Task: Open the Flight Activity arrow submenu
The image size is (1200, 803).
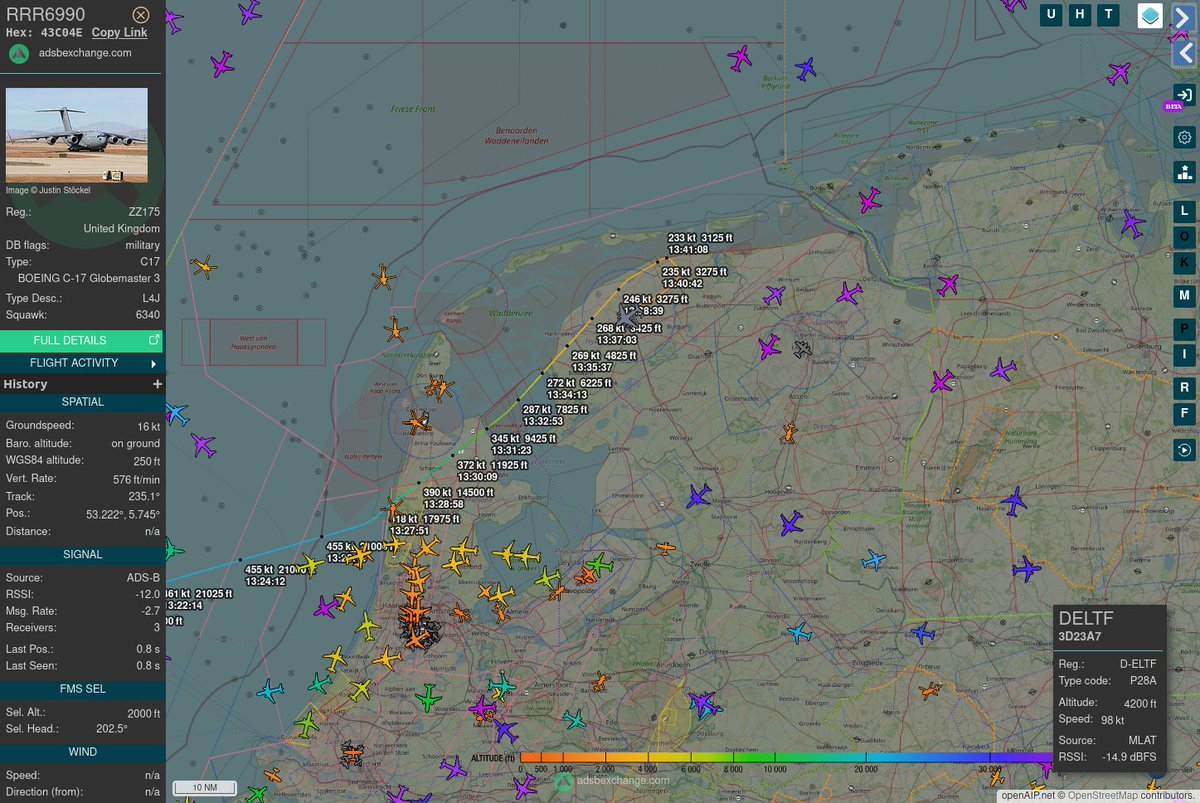Action: click(x=156, y=363)
